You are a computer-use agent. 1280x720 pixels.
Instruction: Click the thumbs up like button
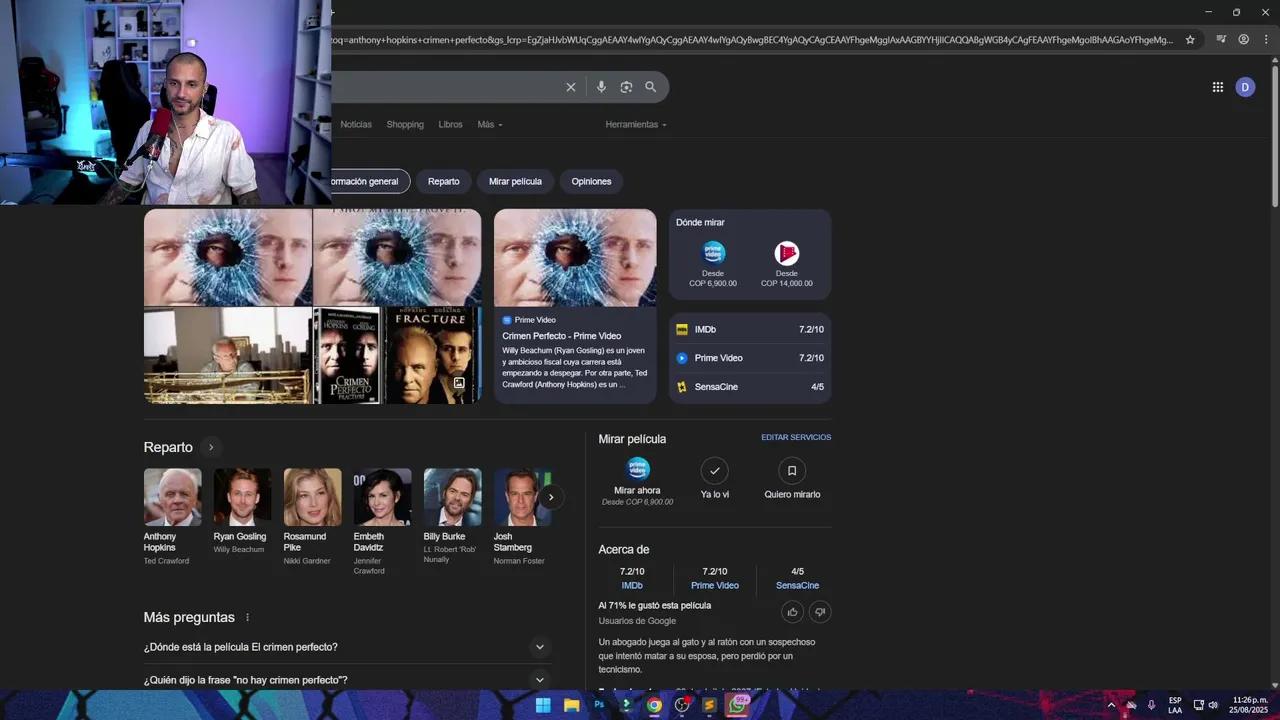tap(792, 612)
